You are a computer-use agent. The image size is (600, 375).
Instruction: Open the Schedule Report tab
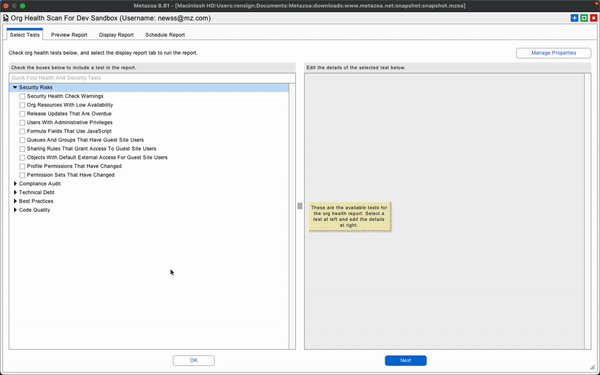165,35
